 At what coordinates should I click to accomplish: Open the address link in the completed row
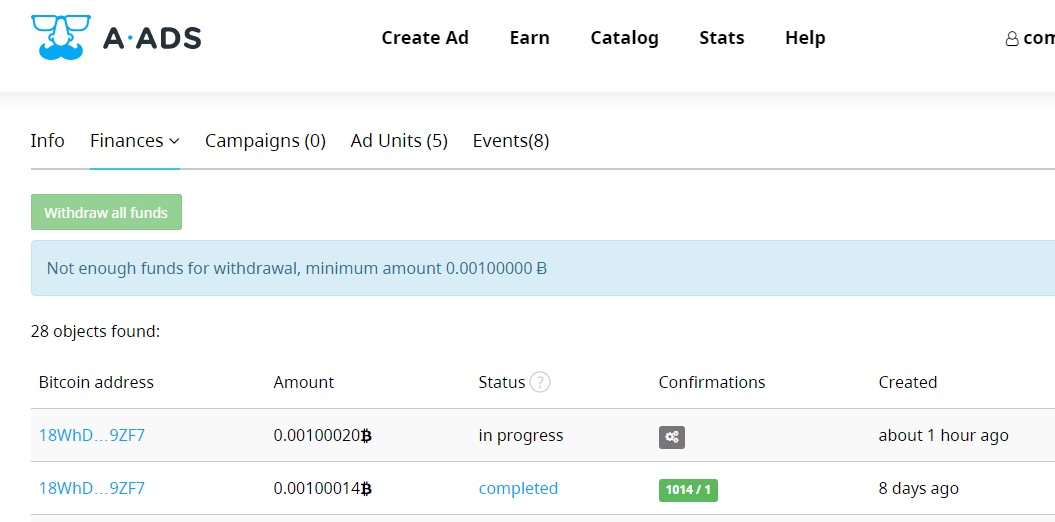[92, 489]
